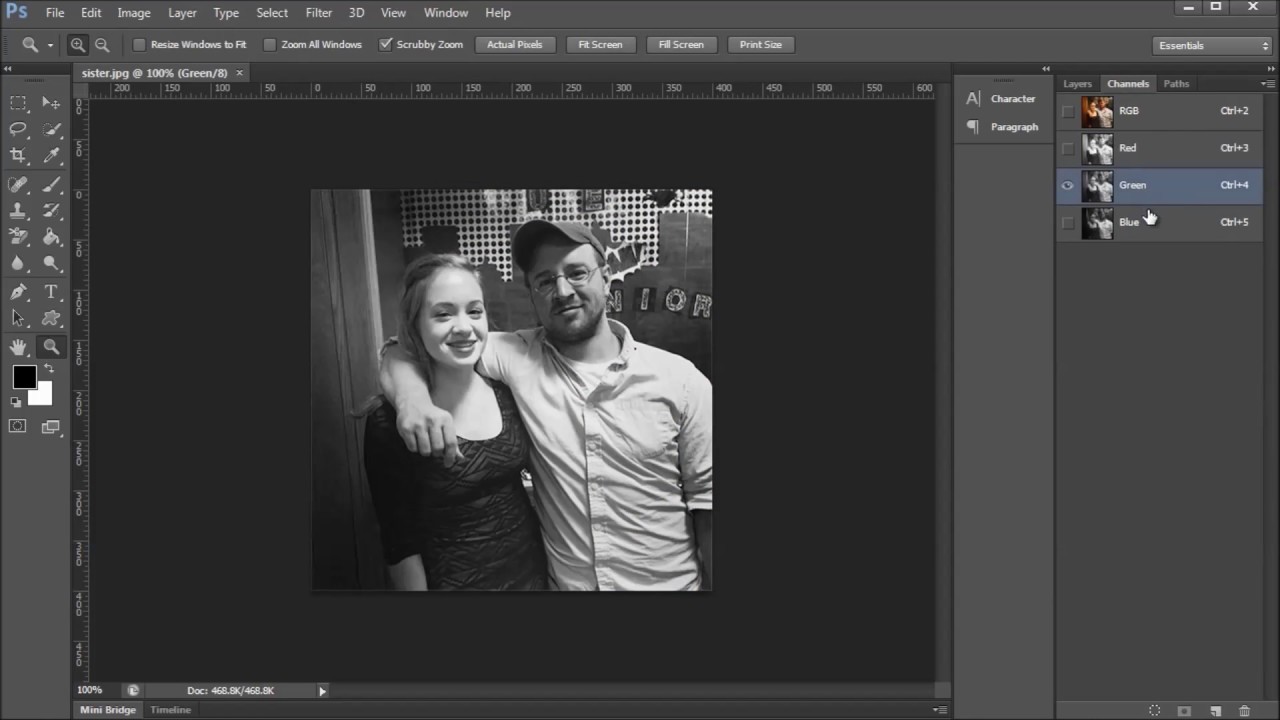The width and height of the screenshot is (1280, 720).
Task: Open the Mini Bridge panel menu
Action: click(x=939, y=710)
